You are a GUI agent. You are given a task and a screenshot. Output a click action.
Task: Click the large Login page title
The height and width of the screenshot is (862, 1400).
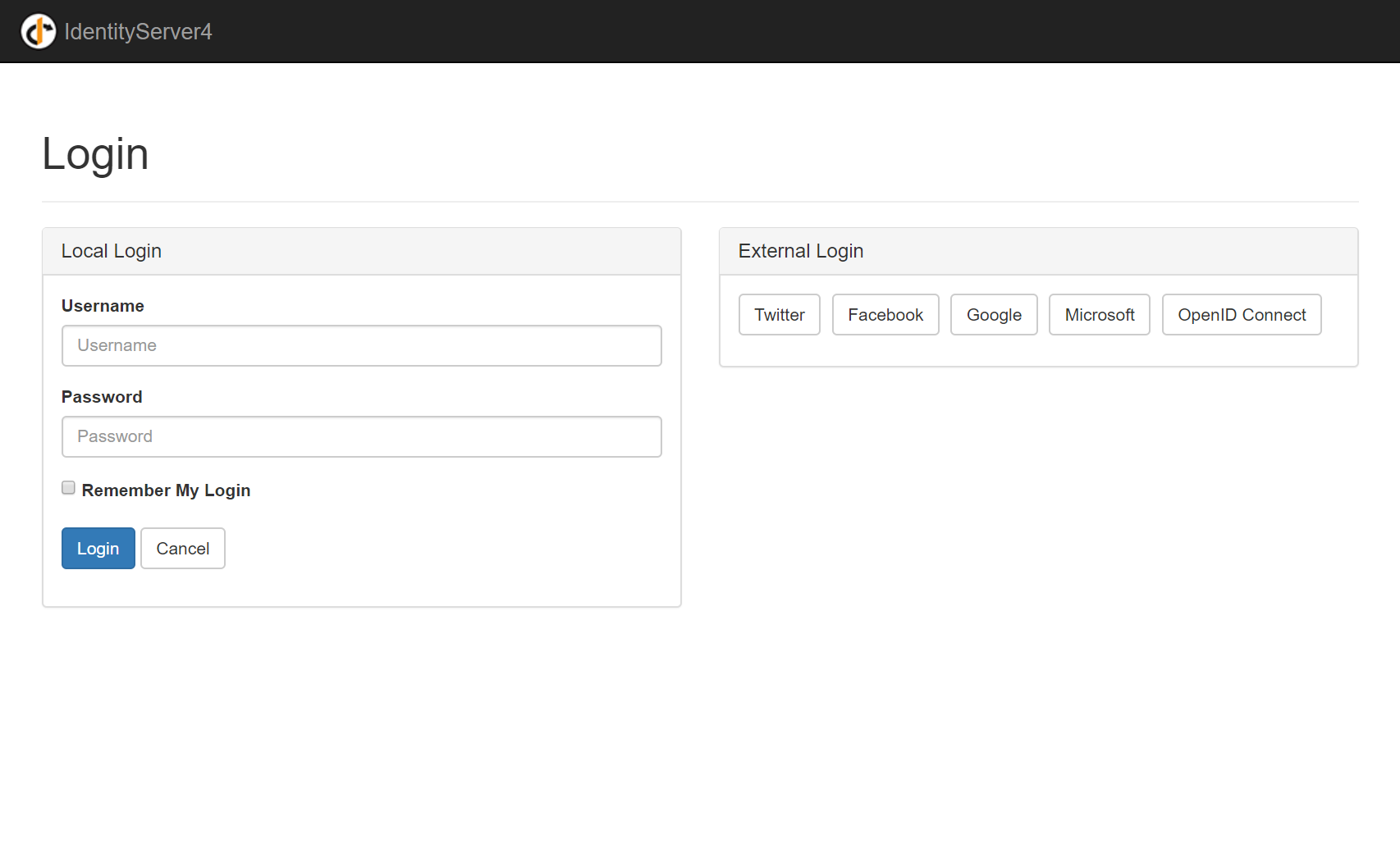[95, 154]
